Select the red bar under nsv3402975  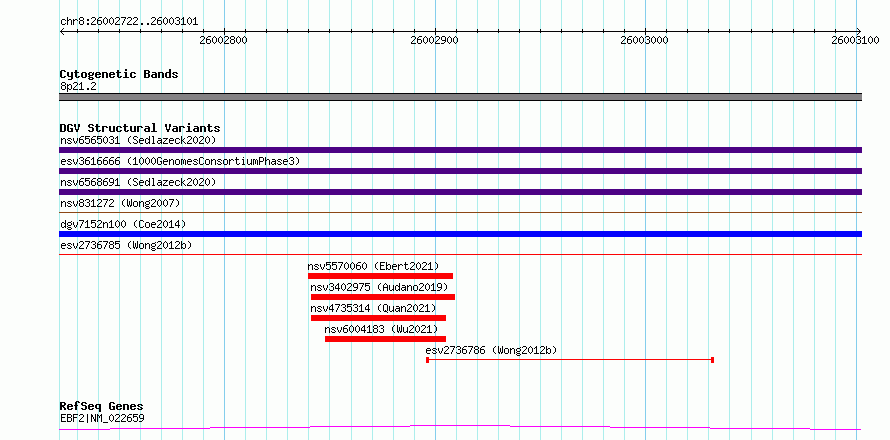point(383,297)
